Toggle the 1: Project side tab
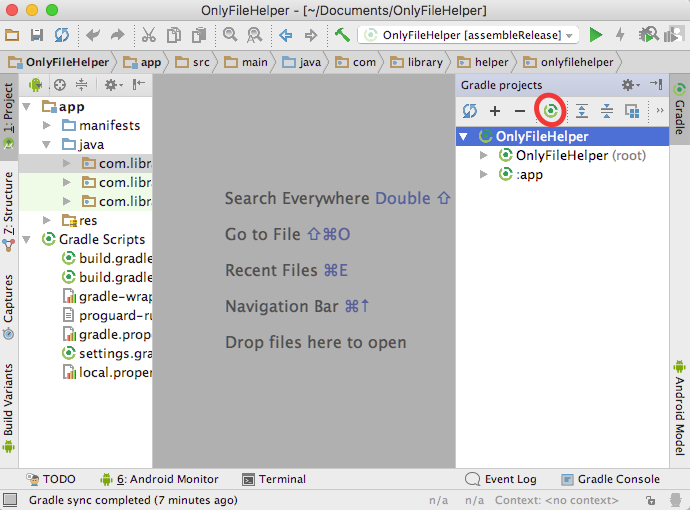 (x=9, y=116)
